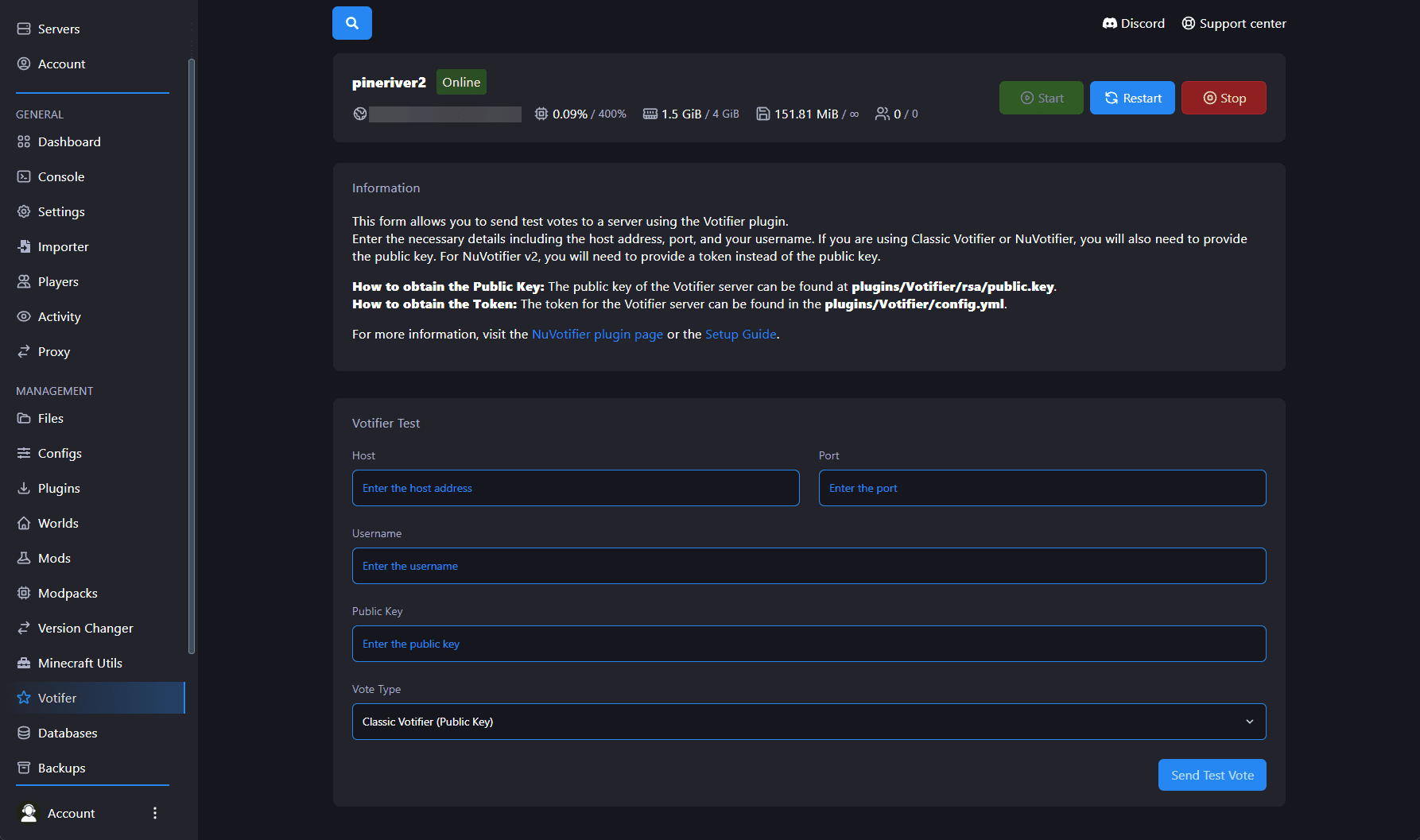The height and width of the screenshot is (840, 1420).
Task: Click the globe icon beside server address
Action: point(360,114)
